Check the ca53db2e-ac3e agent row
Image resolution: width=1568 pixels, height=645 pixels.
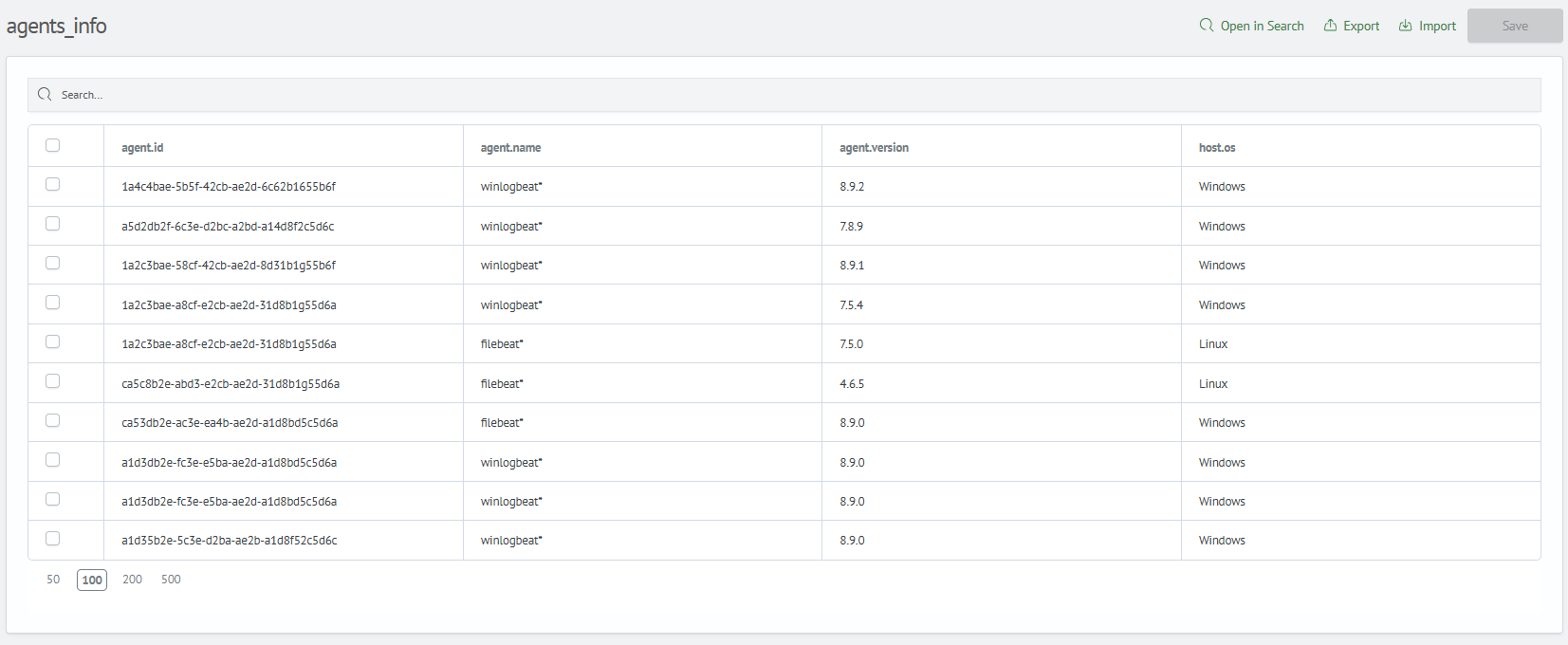click(x=53, y=420)
